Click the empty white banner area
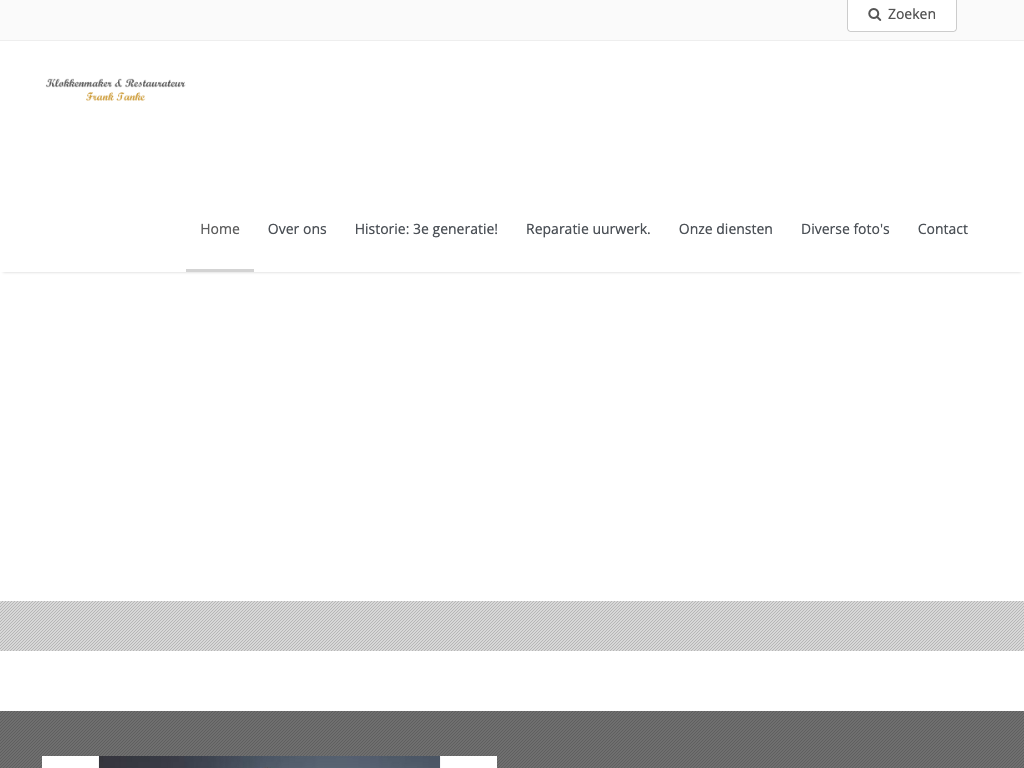Image resolution: width=1024 pixels, height=768 pixels. click(x=512, y=436)
